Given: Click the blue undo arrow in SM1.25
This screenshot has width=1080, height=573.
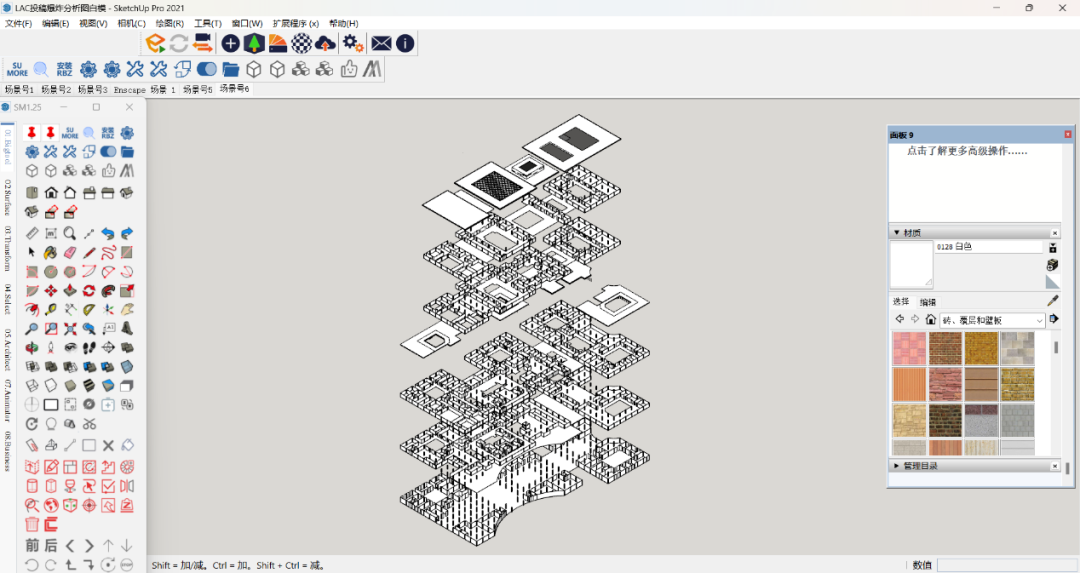Looking at the screenshot, I should coord(108,233).
